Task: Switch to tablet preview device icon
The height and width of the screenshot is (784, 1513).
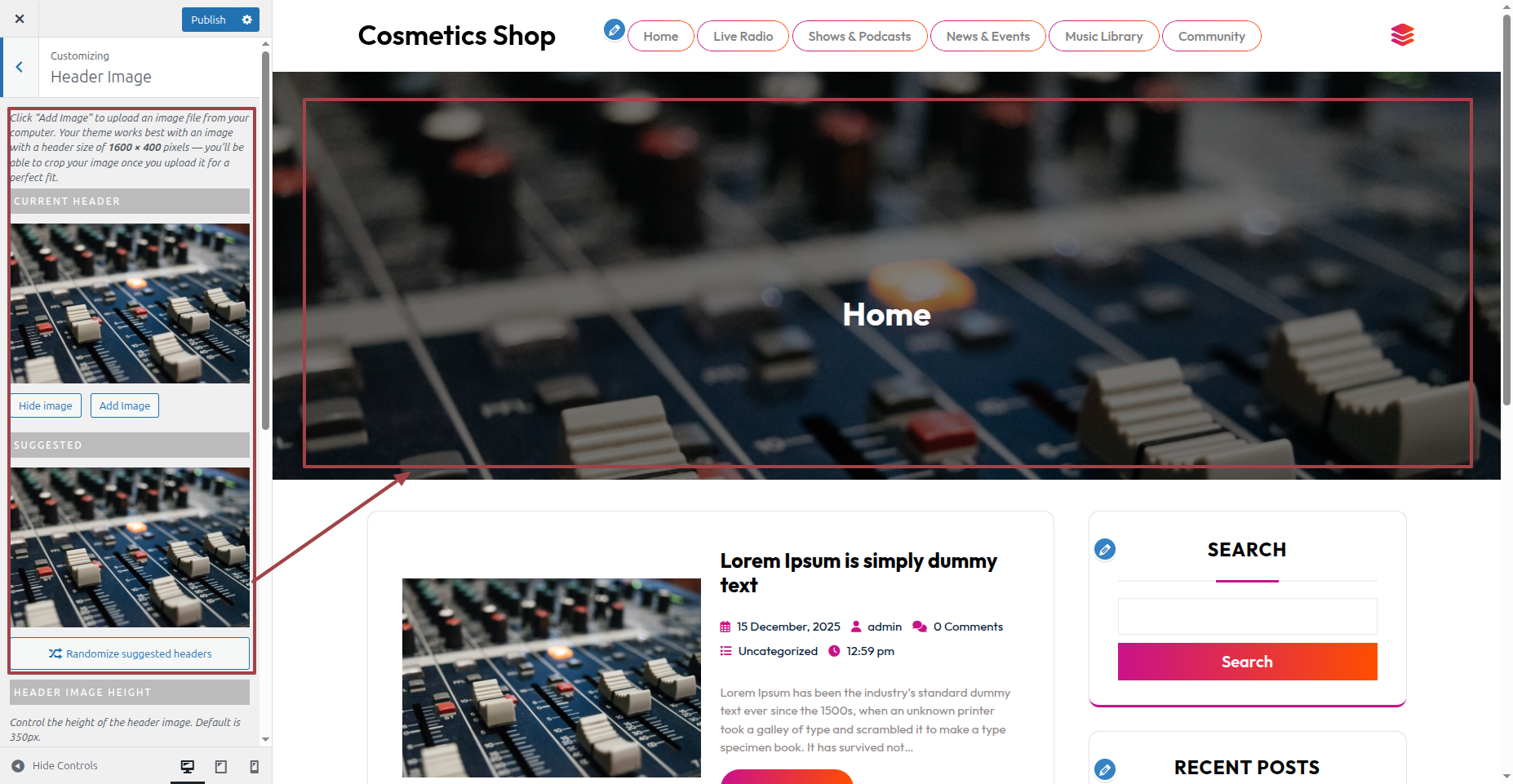Action: tap(221, 767)
